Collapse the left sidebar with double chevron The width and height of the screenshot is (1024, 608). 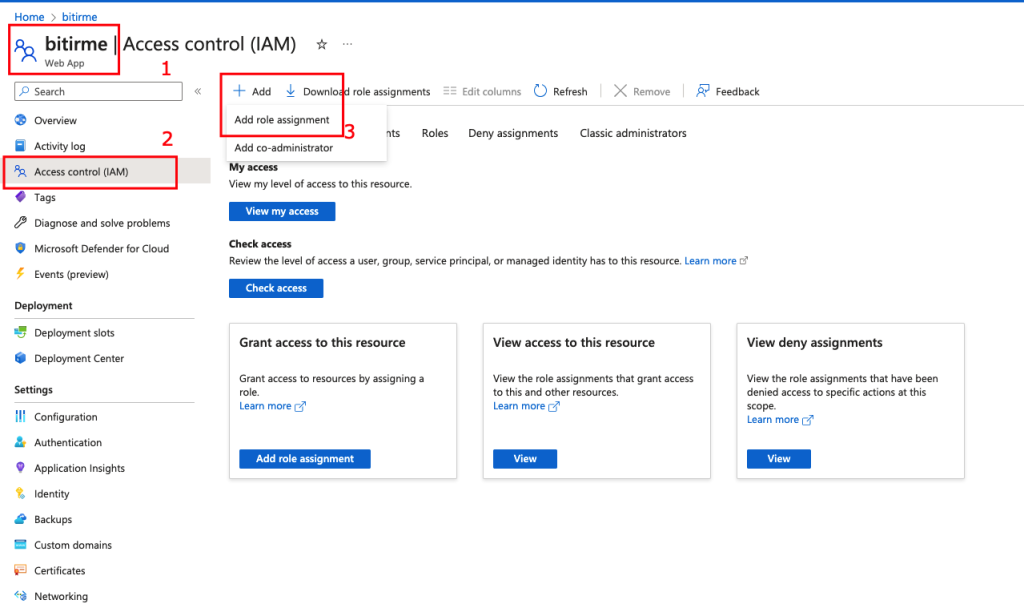pos(197,91)
